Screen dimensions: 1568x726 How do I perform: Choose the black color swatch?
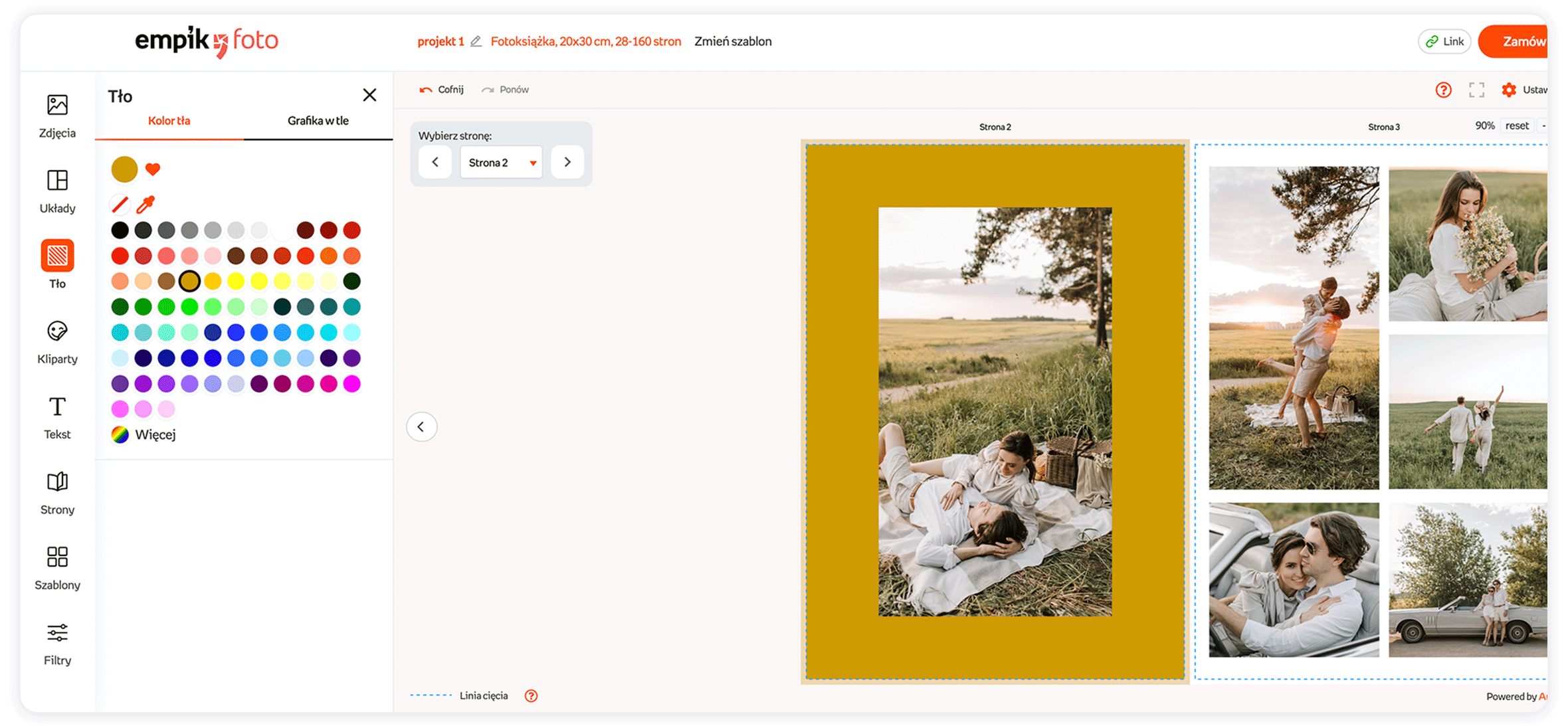point(120,230)
